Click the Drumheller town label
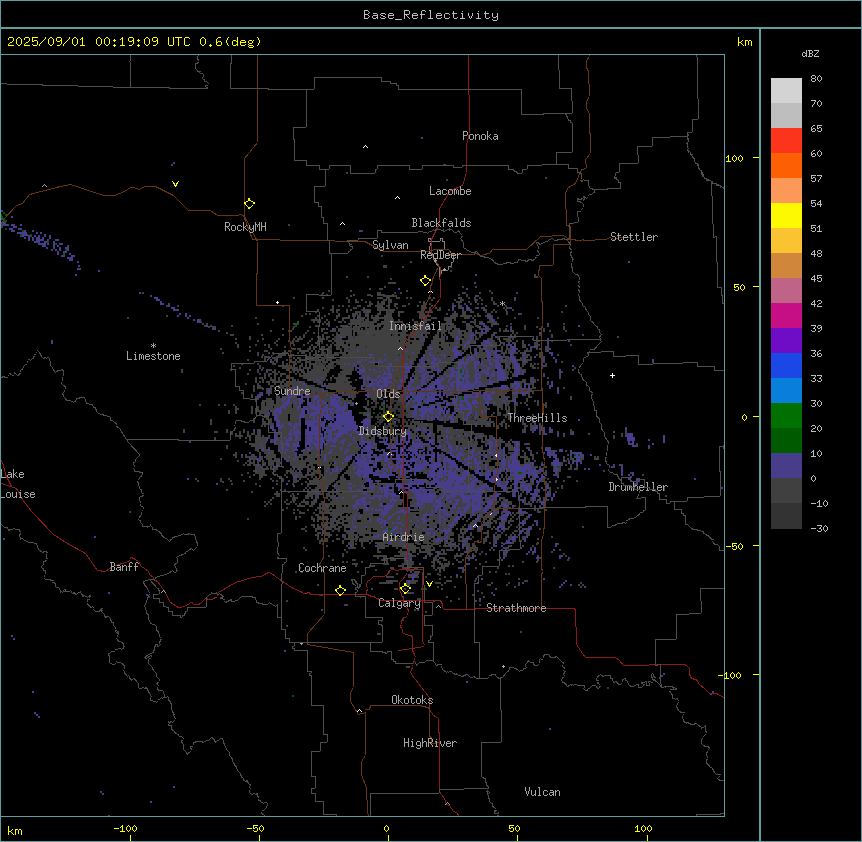 pyautogui.click(x=638, y=487)
